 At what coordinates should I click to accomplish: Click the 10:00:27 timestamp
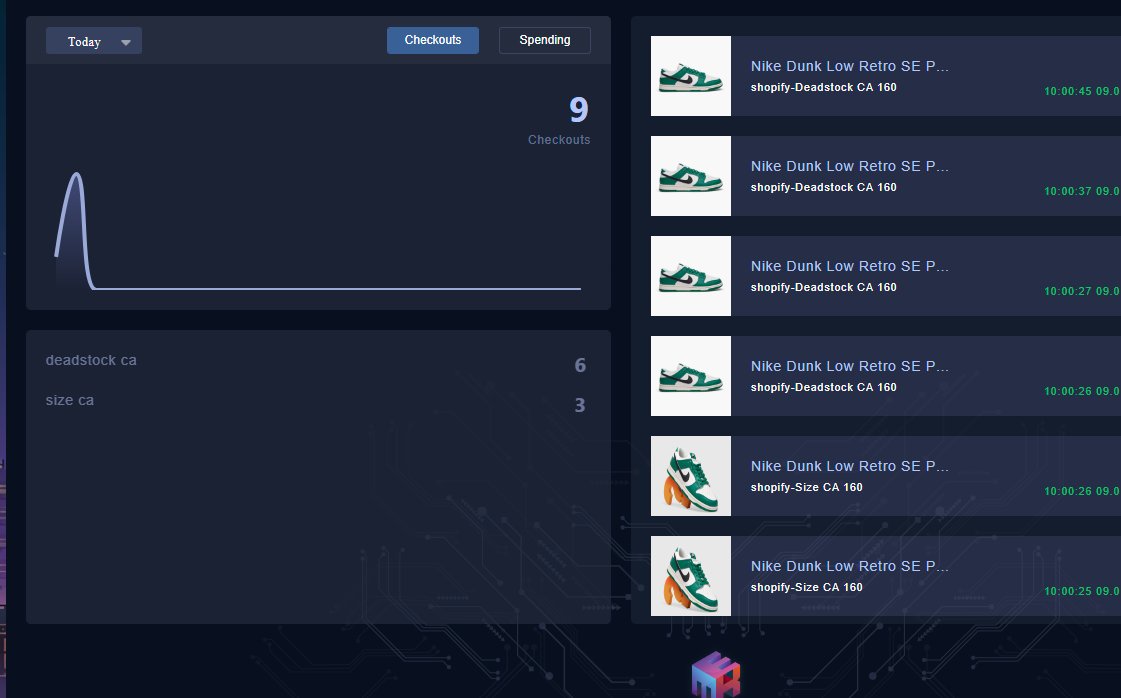coord(1082,292)
